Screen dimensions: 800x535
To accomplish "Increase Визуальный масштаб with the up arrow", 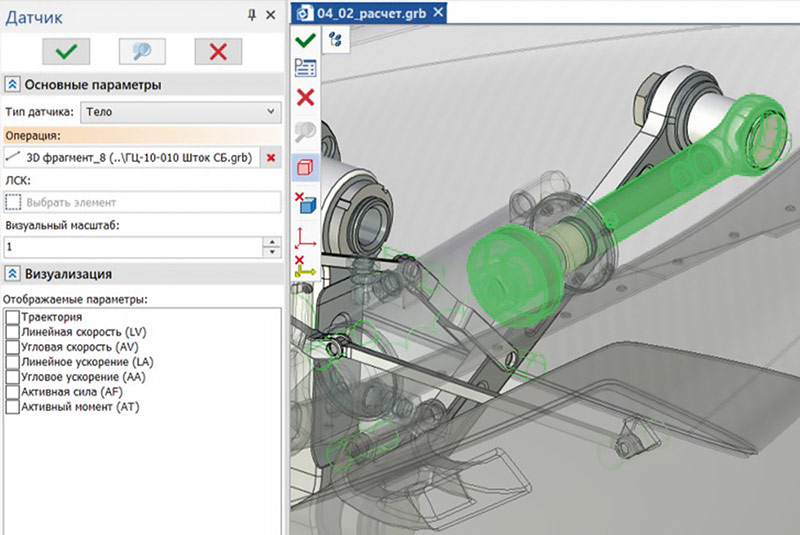I will pyautogui.click(x=270, y=241).
